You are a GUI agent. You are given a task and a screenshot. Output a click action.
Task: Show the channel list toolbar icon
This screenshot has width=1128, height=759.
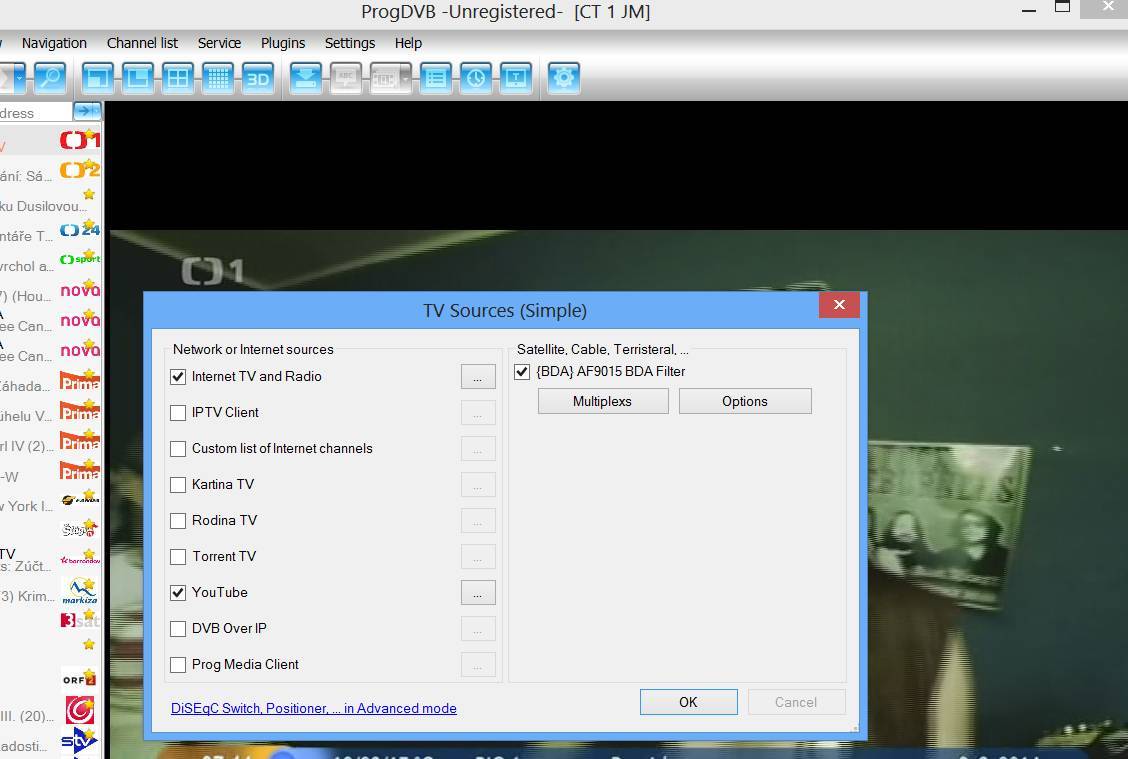[x=435, y=78]
